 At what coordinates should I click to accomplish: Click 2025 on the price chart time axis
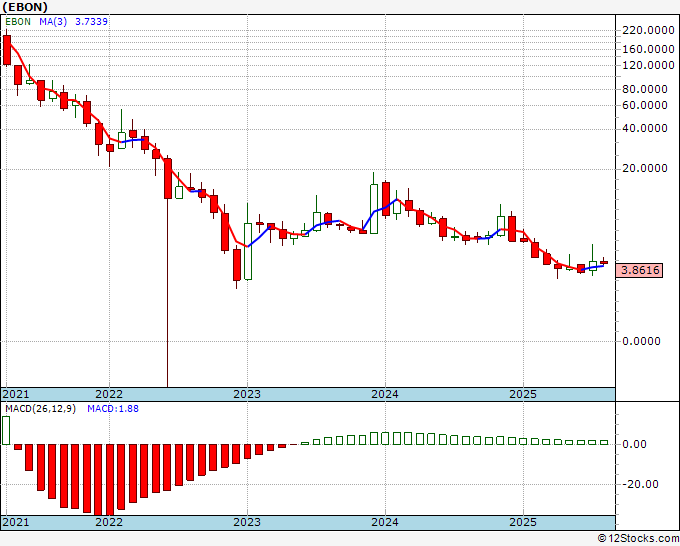coord(523,394)
